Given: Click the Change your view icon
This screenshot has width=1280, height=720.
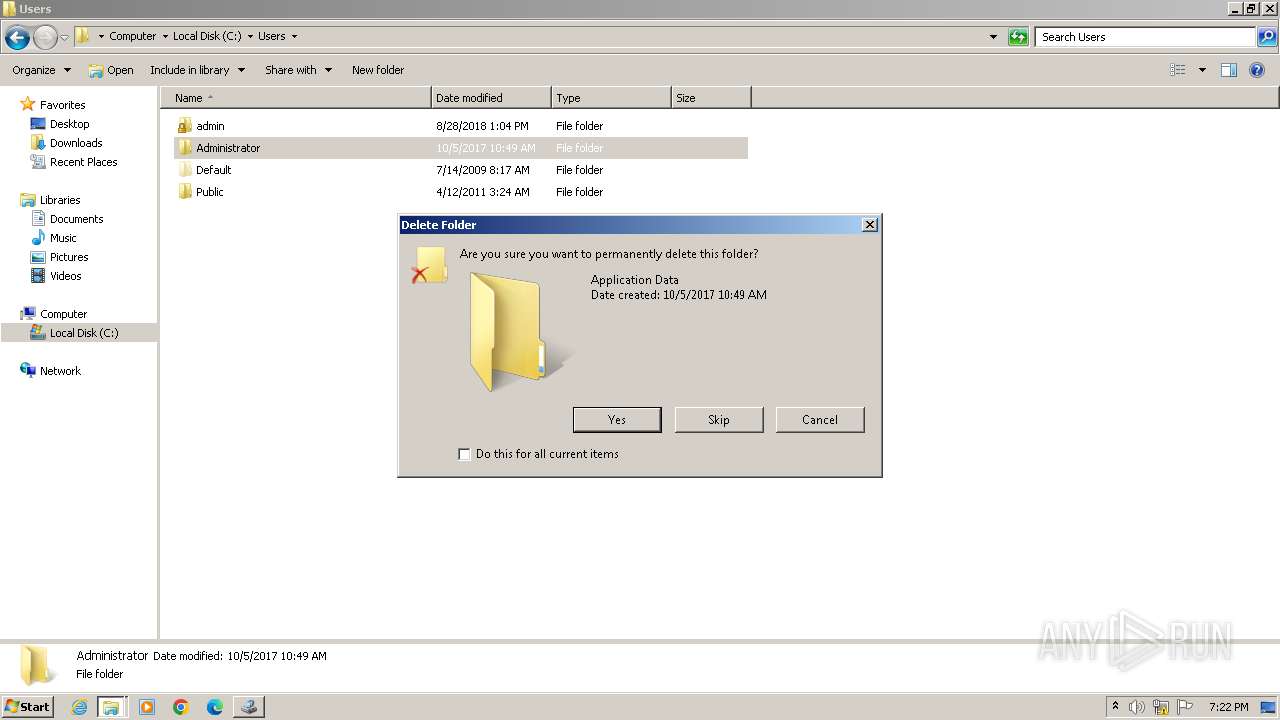Looking at the screenshot, I should (x=1178, y=70).
